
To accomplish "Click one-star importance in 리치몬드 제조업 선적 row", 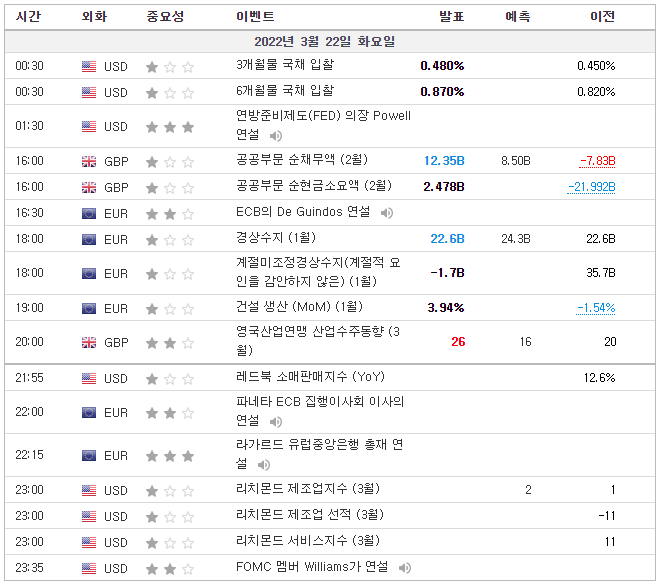I will tap(170, 517).
